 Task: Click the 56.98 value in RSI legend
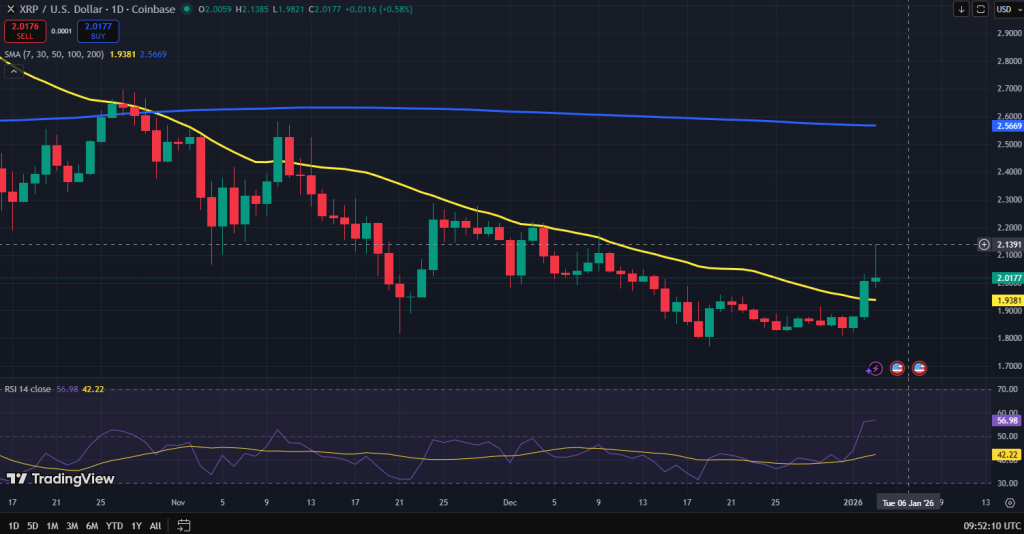[67, 389]
